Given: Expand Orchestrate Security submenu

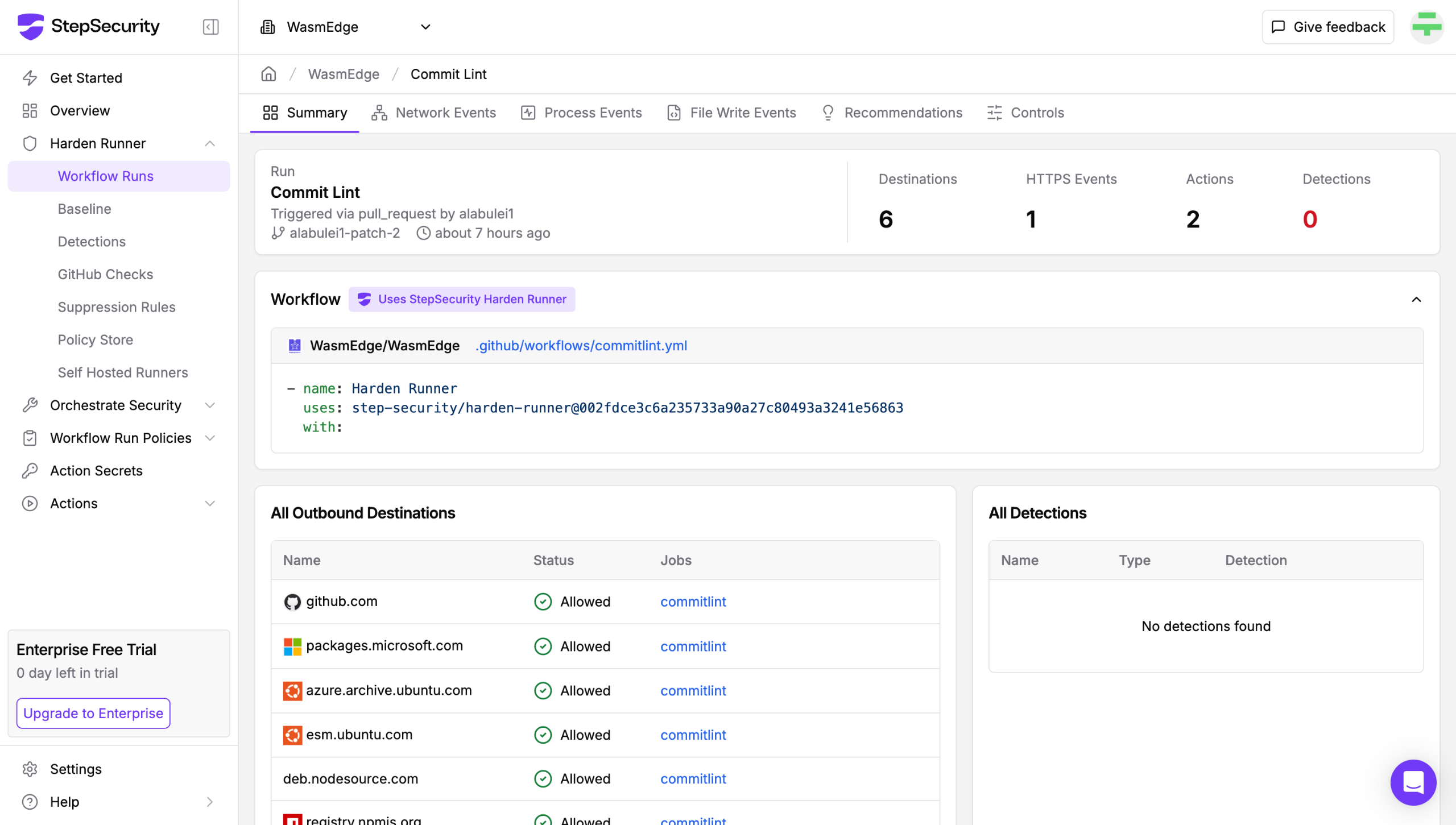Looking at the screenshot, I should [x=210, y=405].
